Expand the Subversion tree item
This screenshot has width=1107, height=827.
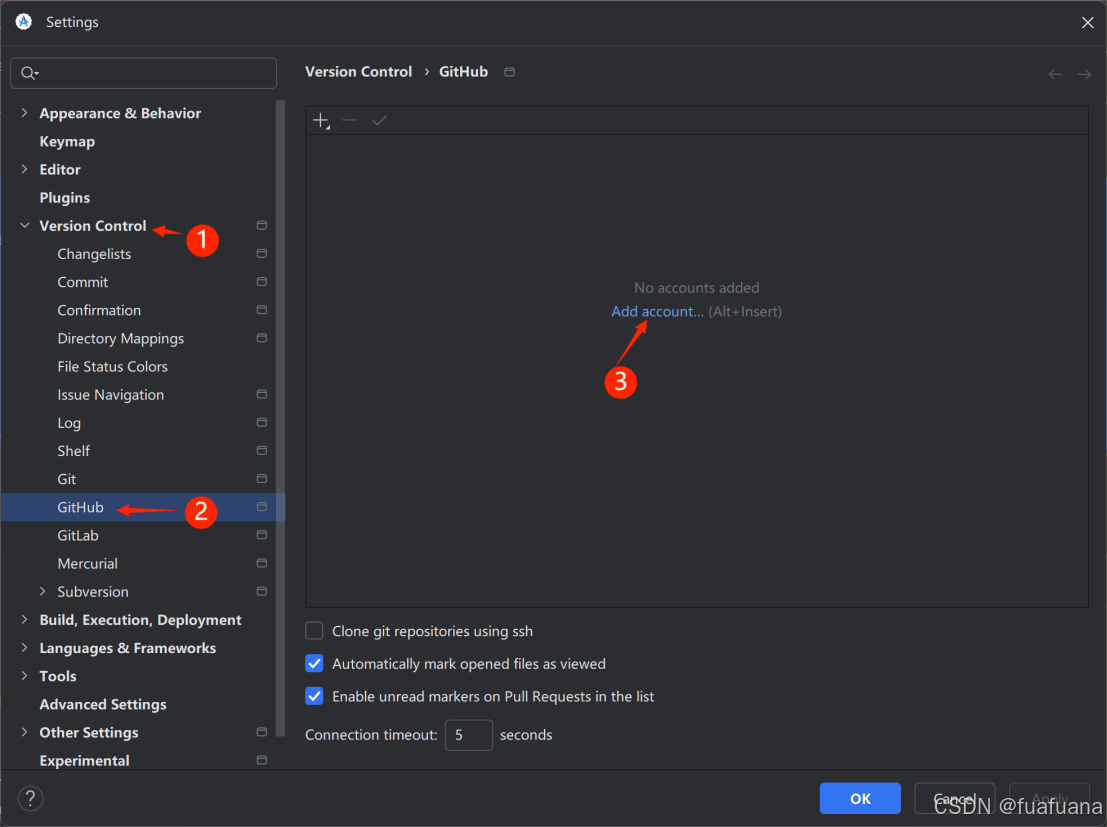(42, 591)
